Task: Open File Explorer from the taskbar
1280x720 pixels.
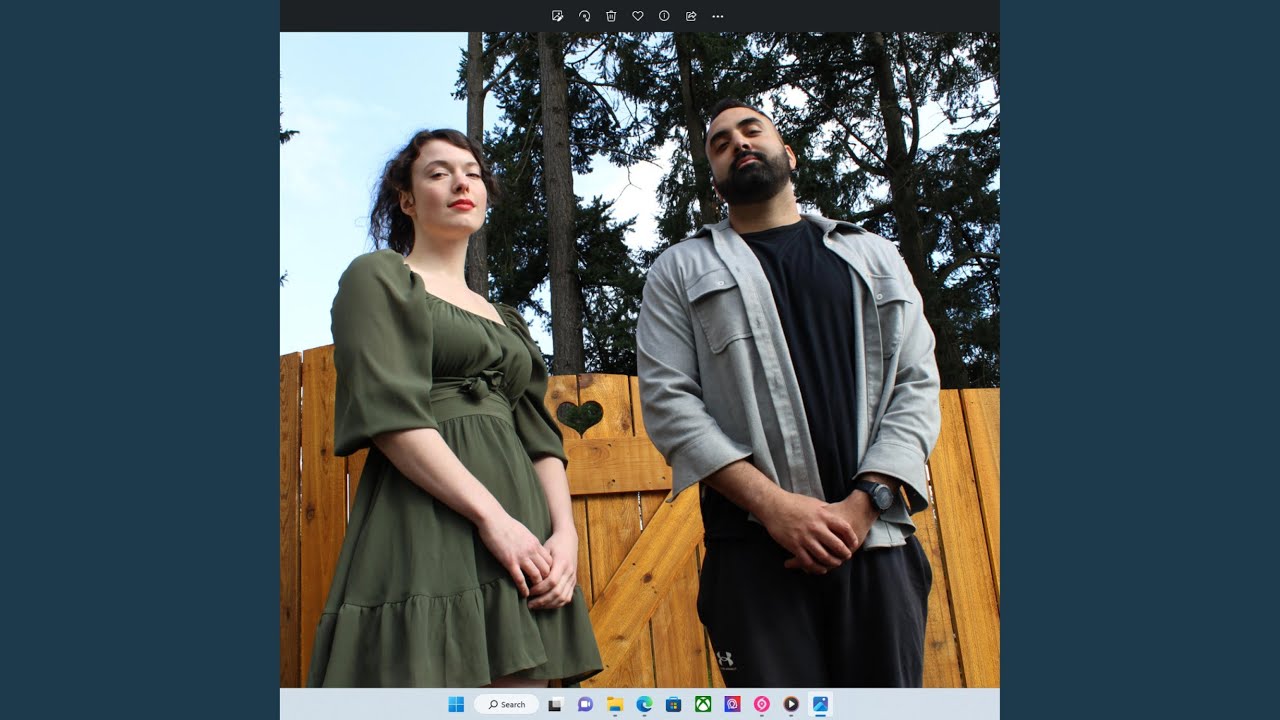Action: [x=615, y=704]
